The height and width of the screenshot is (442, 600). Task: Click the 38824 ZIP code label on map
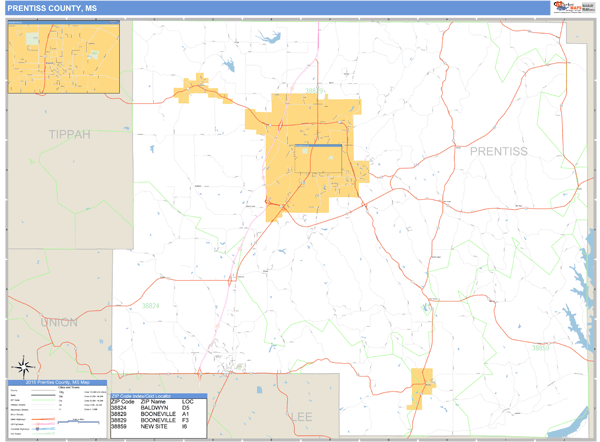coord(150,305)
